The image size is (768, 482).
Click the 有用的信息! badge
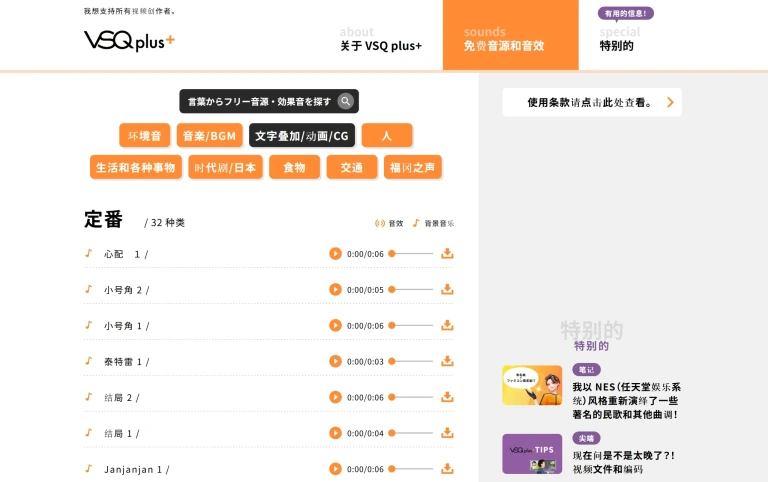[x=625, y=13]
